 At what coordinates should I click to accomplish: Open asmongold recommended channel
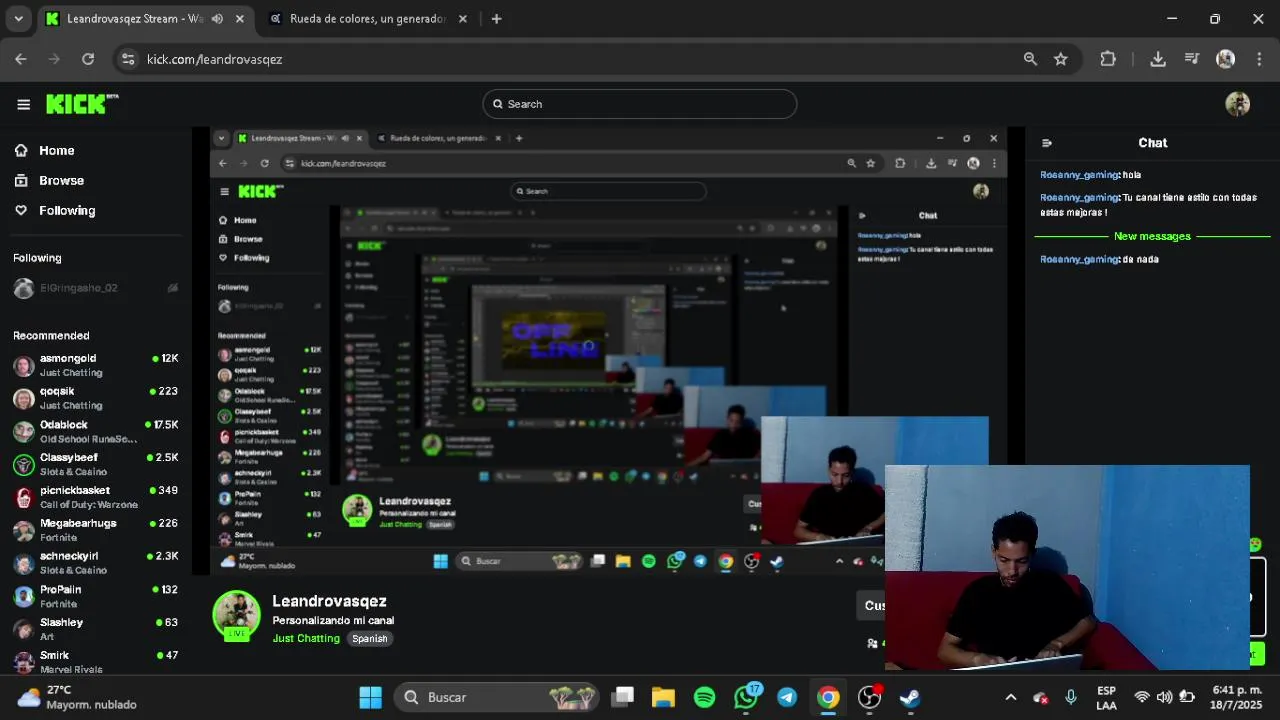95,365
